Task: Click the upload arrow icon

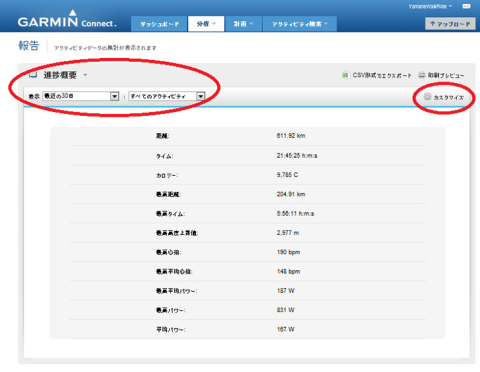Action: click(432, 24)
